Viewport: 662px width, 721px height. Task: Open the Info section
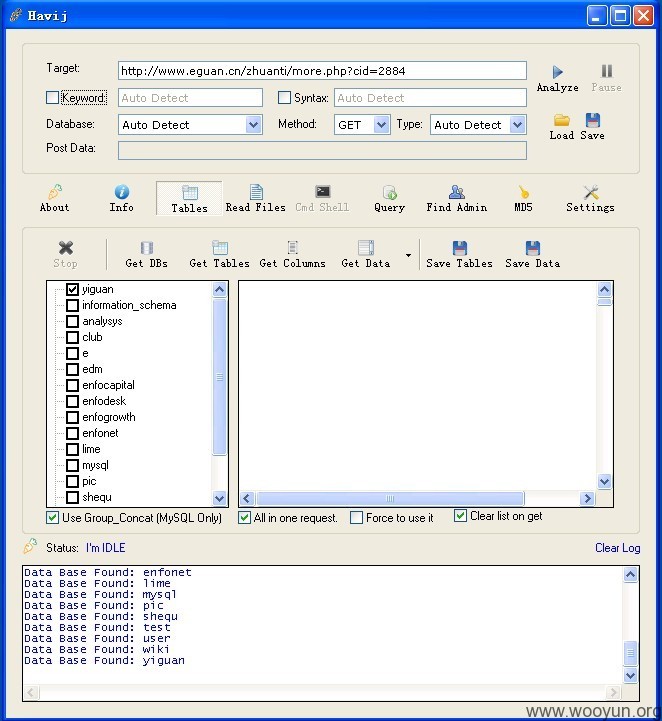tap(121, 198)
